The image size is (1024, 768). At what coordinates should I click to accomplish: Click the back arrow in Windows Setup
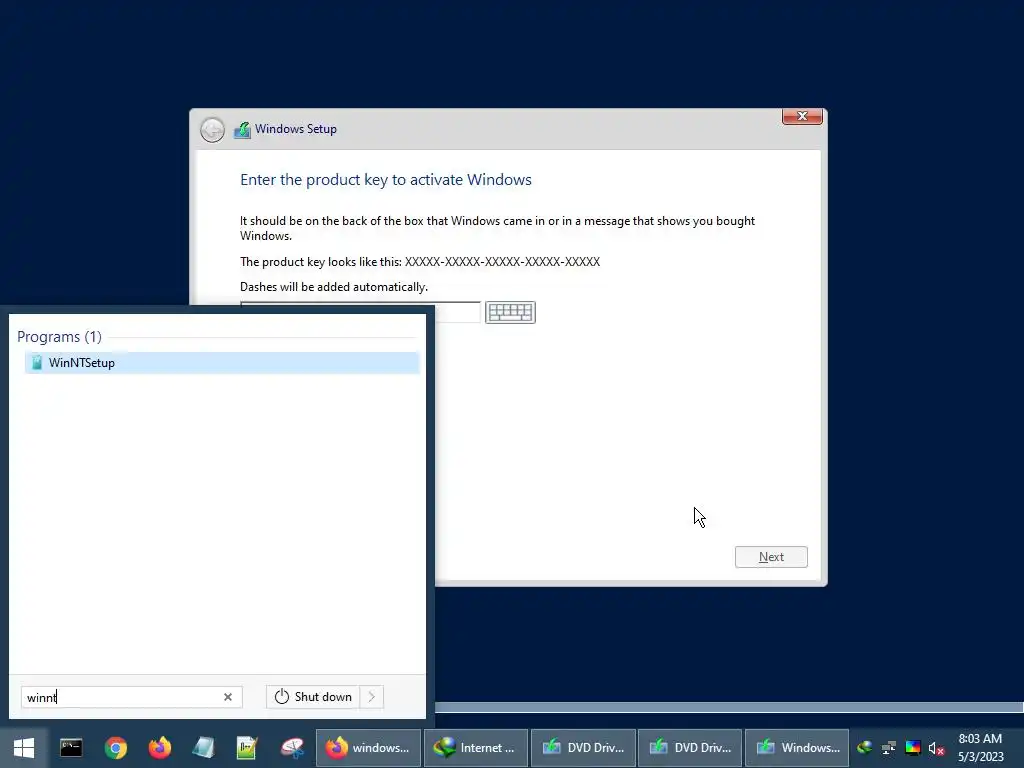coord(212,129)
